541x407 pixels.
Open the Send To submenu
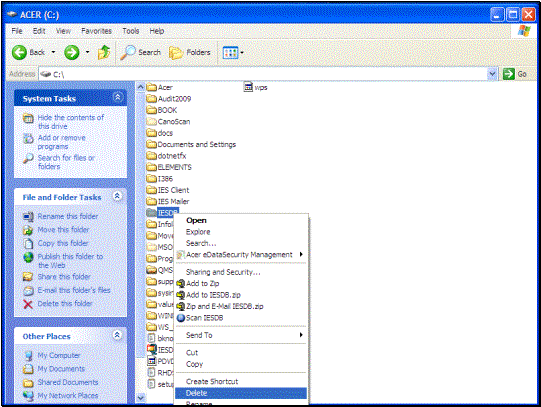pos(240,335)
